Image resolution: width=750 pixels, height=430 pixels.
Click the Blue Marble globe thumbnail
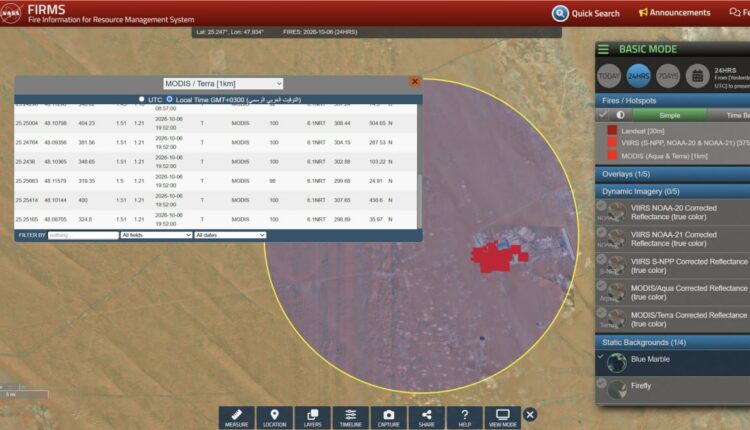click(617, 363)
